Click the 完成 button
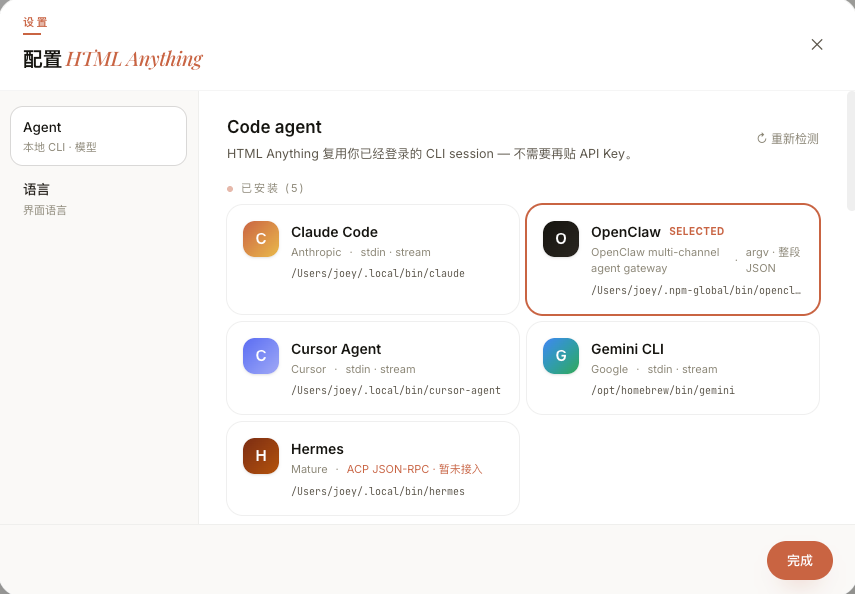Viewport: 855px width, 594px height. click(799, 560)
